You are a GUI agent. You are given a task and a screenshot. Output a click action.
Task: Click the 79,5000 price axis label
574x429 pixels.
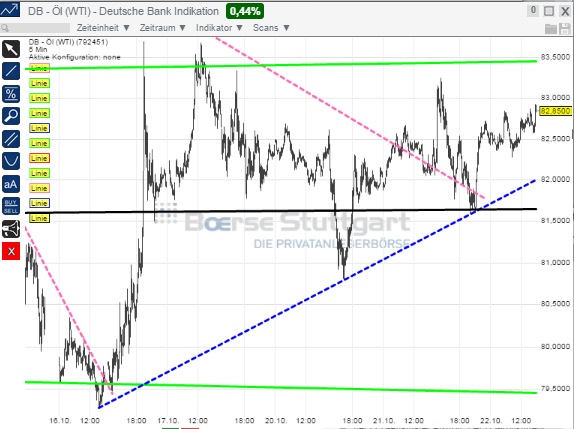[x=555, y=388]
